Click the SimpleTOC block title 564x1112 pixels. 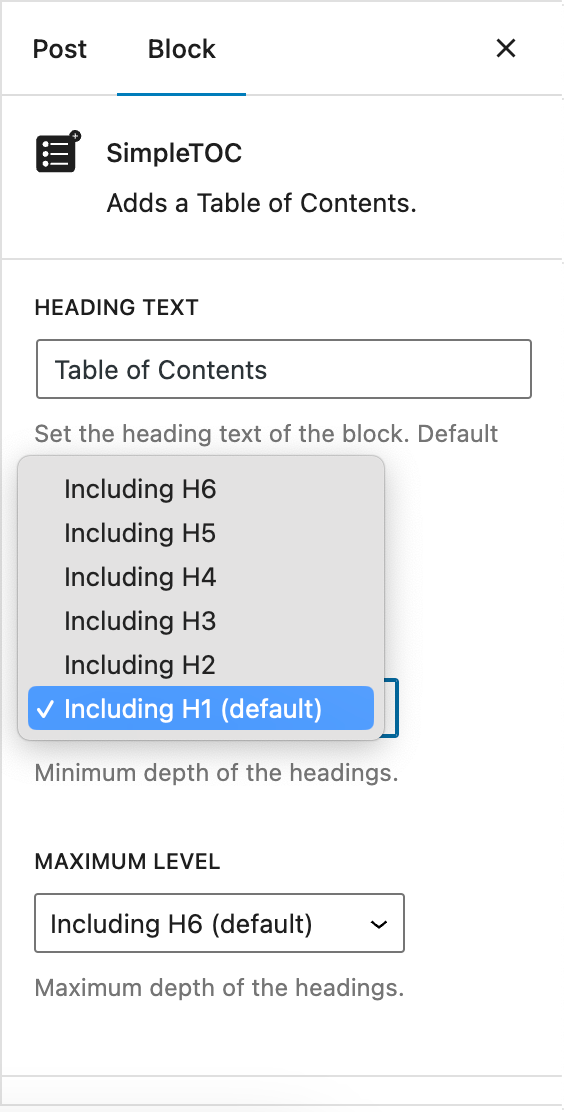pos(175,153)
